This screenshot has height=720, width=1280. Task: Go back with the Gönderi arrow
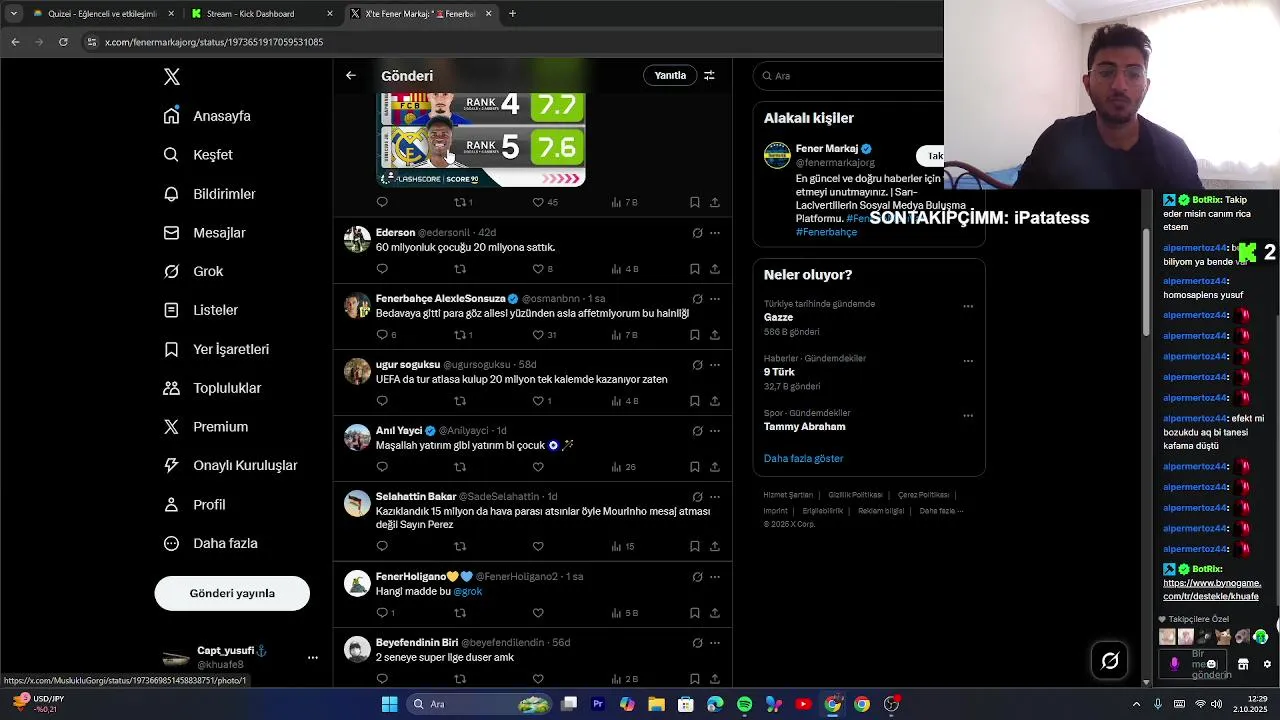[x=351, y=75]
